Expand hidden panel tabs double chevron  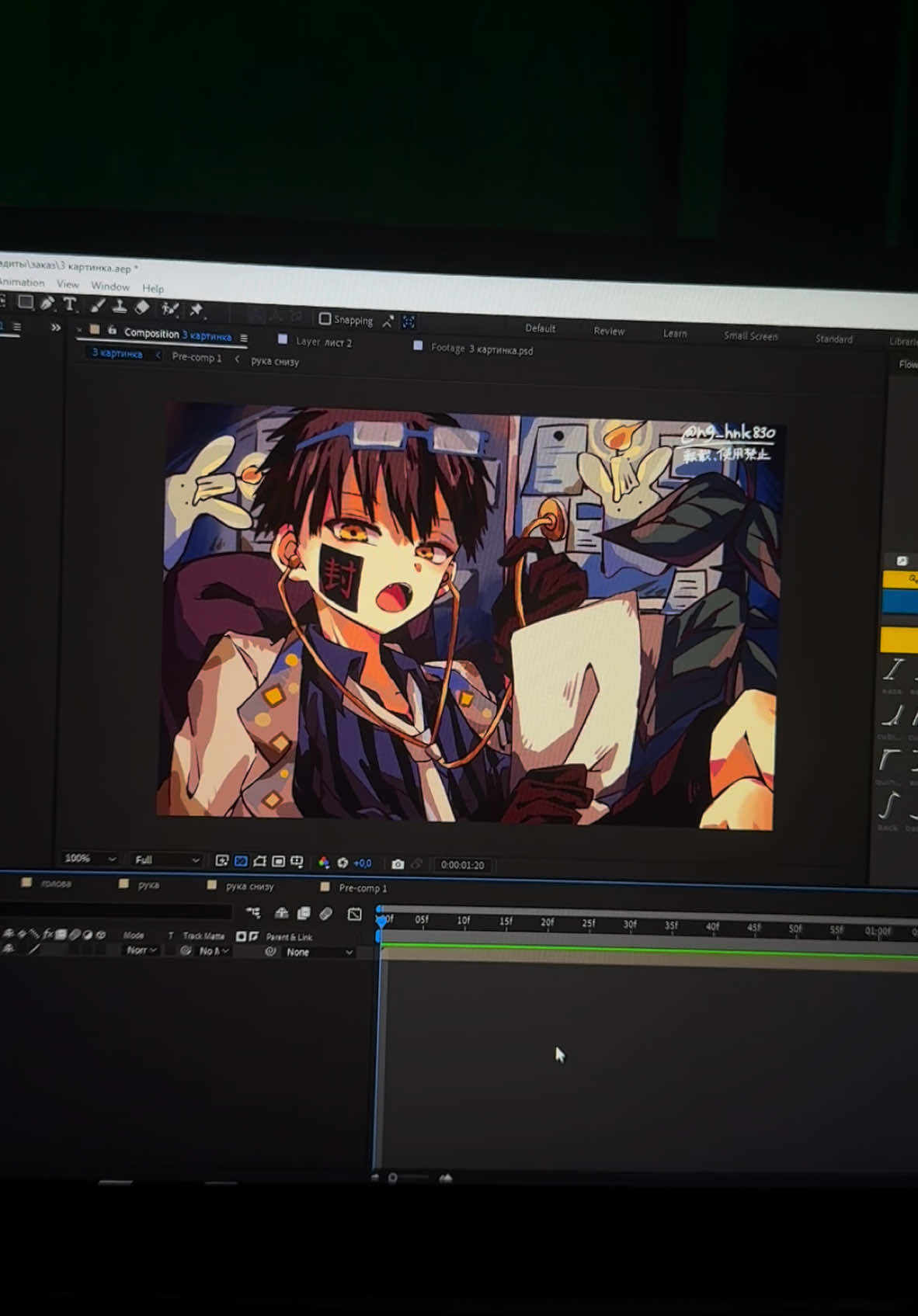tap(56, 328)
